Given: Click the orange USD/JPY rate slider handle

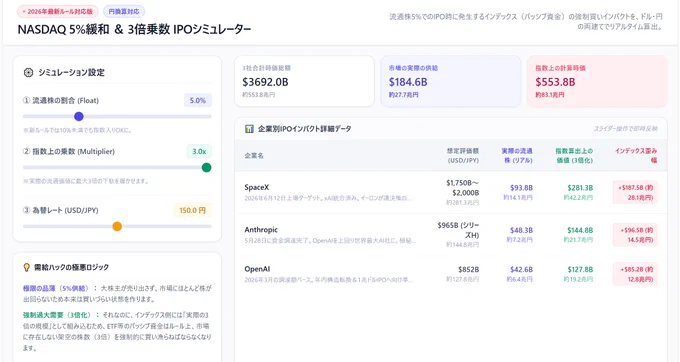Looking at the screenshot, I should pos(117,226).
